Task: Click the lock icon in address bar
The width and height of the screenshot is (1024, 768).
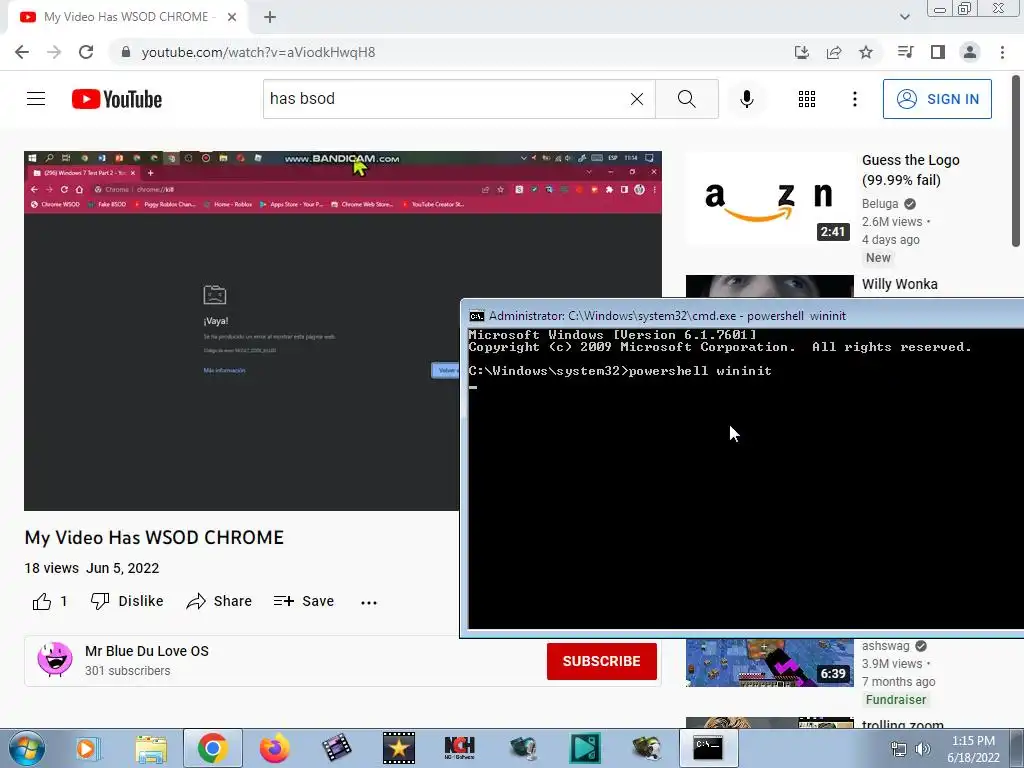Action: pos(126,52)
